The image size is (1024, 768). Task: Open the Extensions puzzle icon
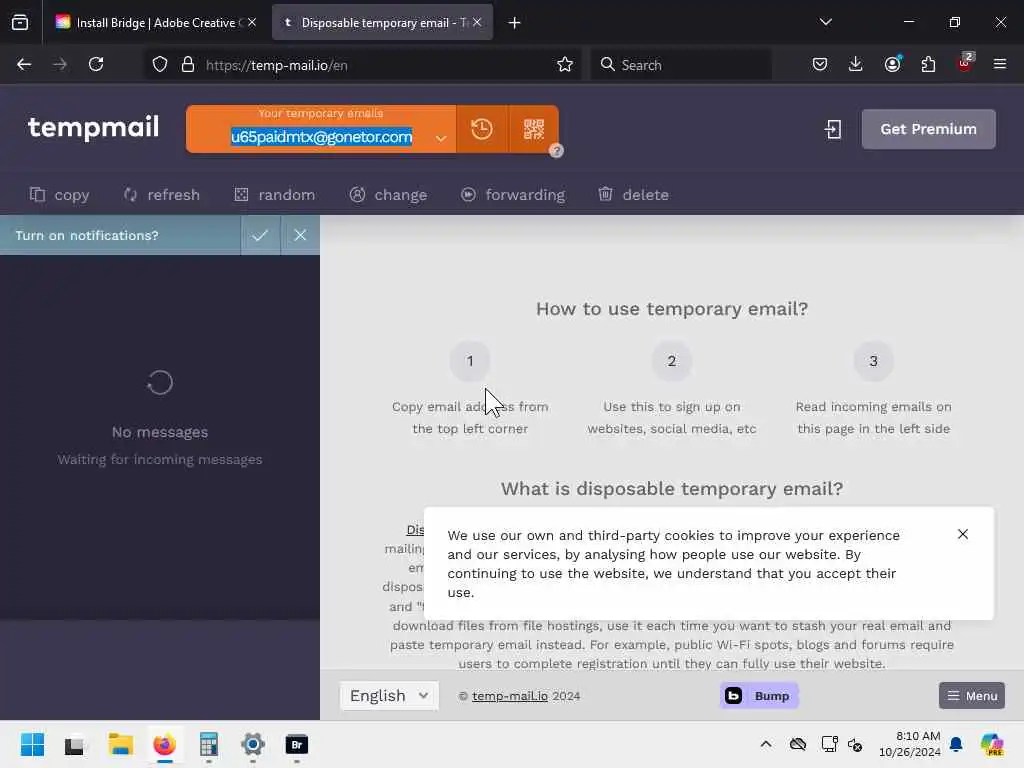coord(928,65)
